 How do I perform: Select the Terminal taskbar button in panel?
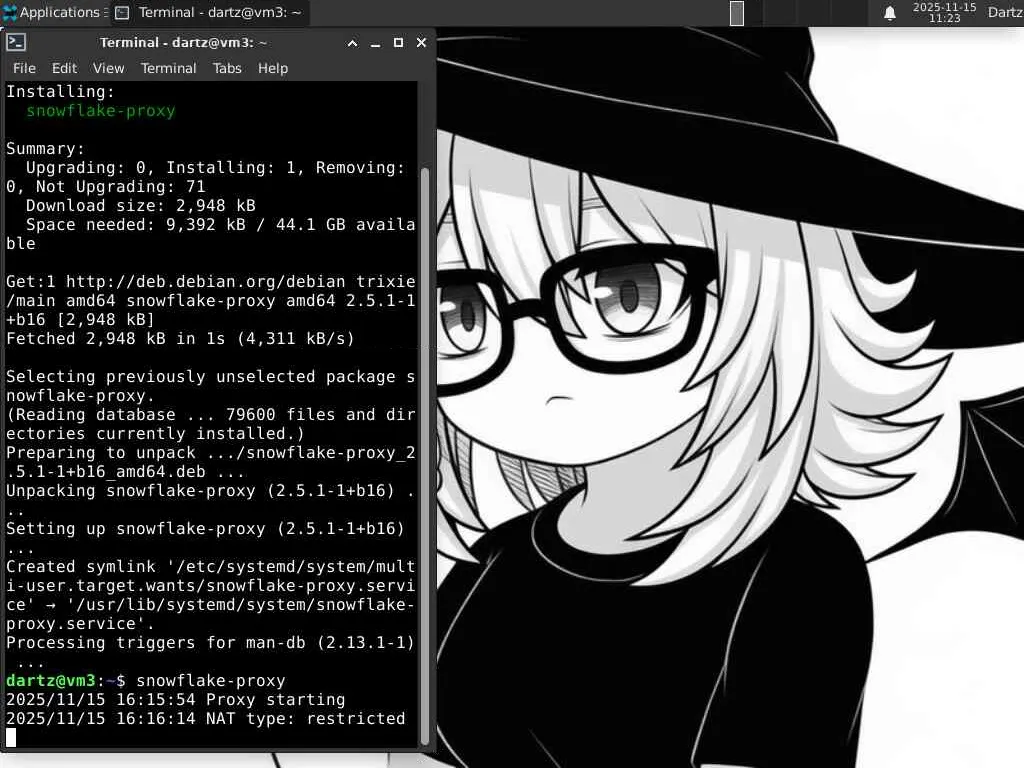tap(209, 12)
